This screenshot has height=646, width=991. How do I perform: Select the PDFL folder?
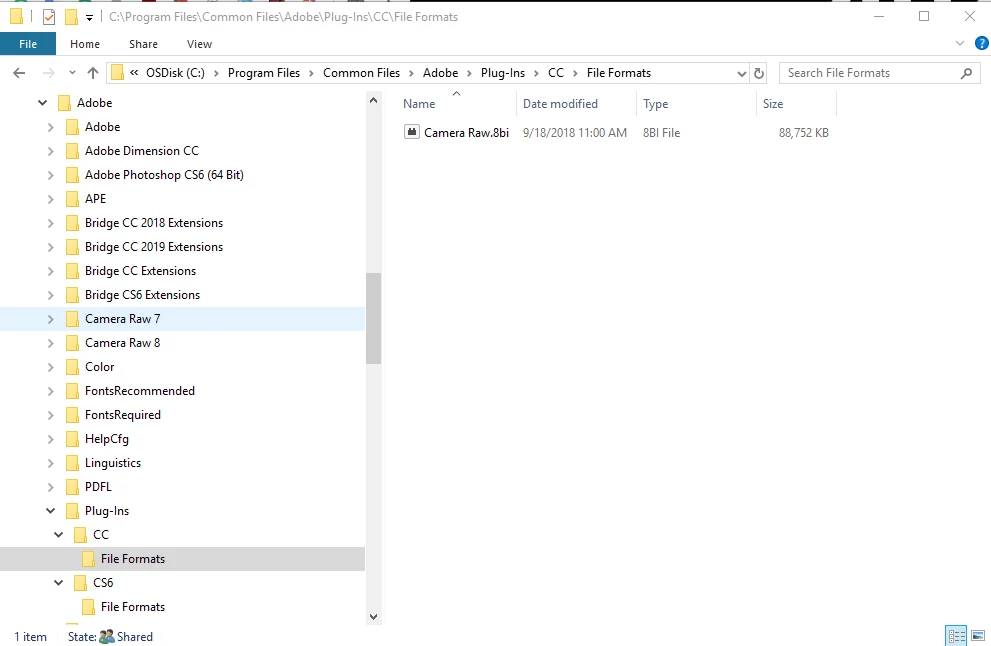tap(98, 487)
